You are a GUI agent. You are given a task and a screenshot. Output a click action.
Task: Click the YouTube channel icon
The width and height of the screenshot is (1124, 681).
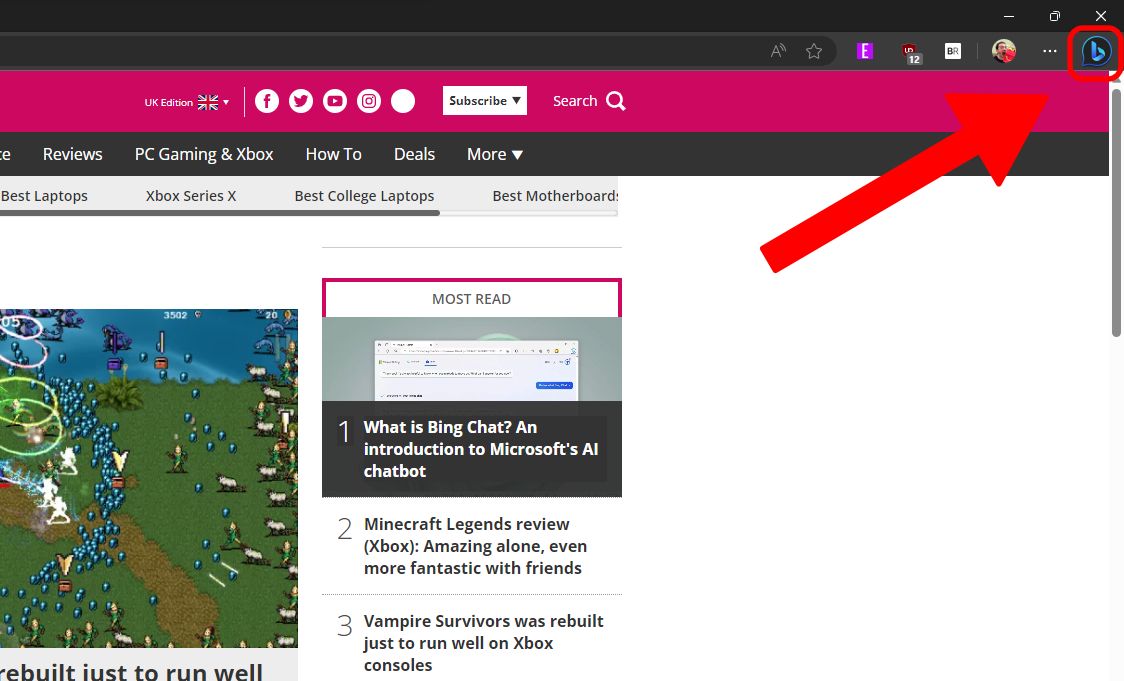click(x=334, y=100)
